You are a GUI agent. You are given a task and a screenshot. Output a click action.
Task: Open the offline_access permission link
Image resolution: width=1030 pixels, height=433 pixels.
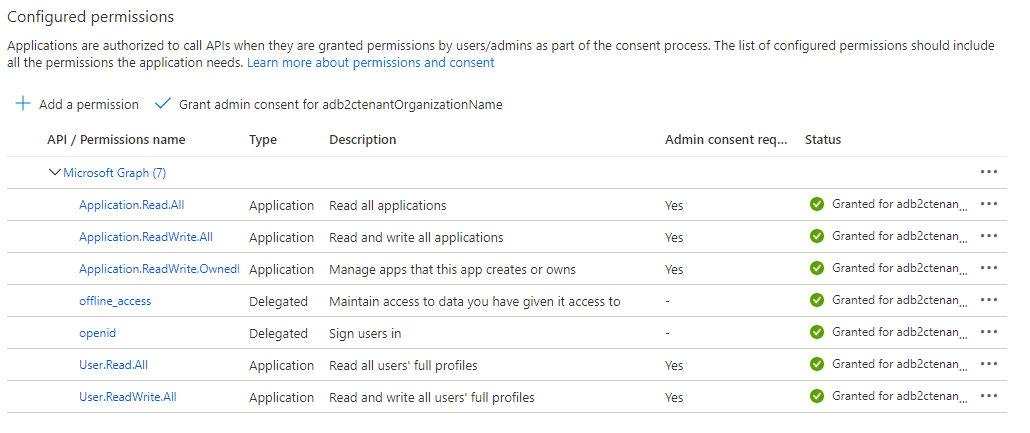point(115,301)
